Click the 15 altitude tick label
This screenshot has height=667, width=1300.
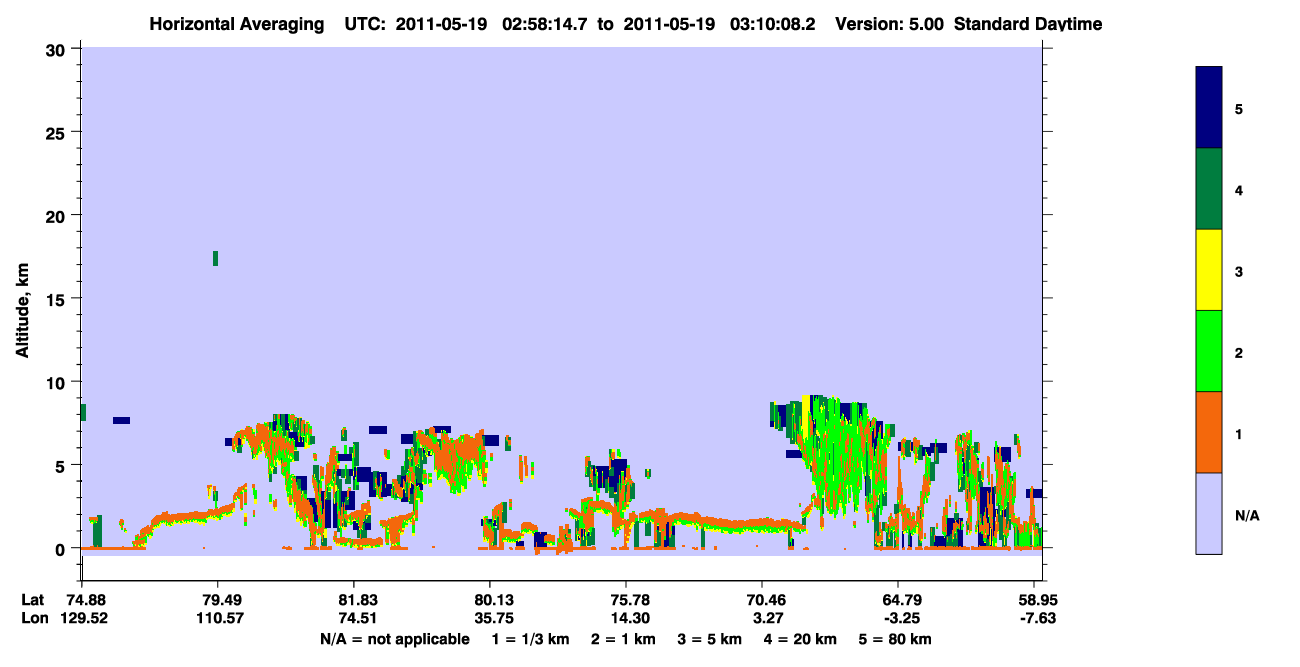click(59, 299)
